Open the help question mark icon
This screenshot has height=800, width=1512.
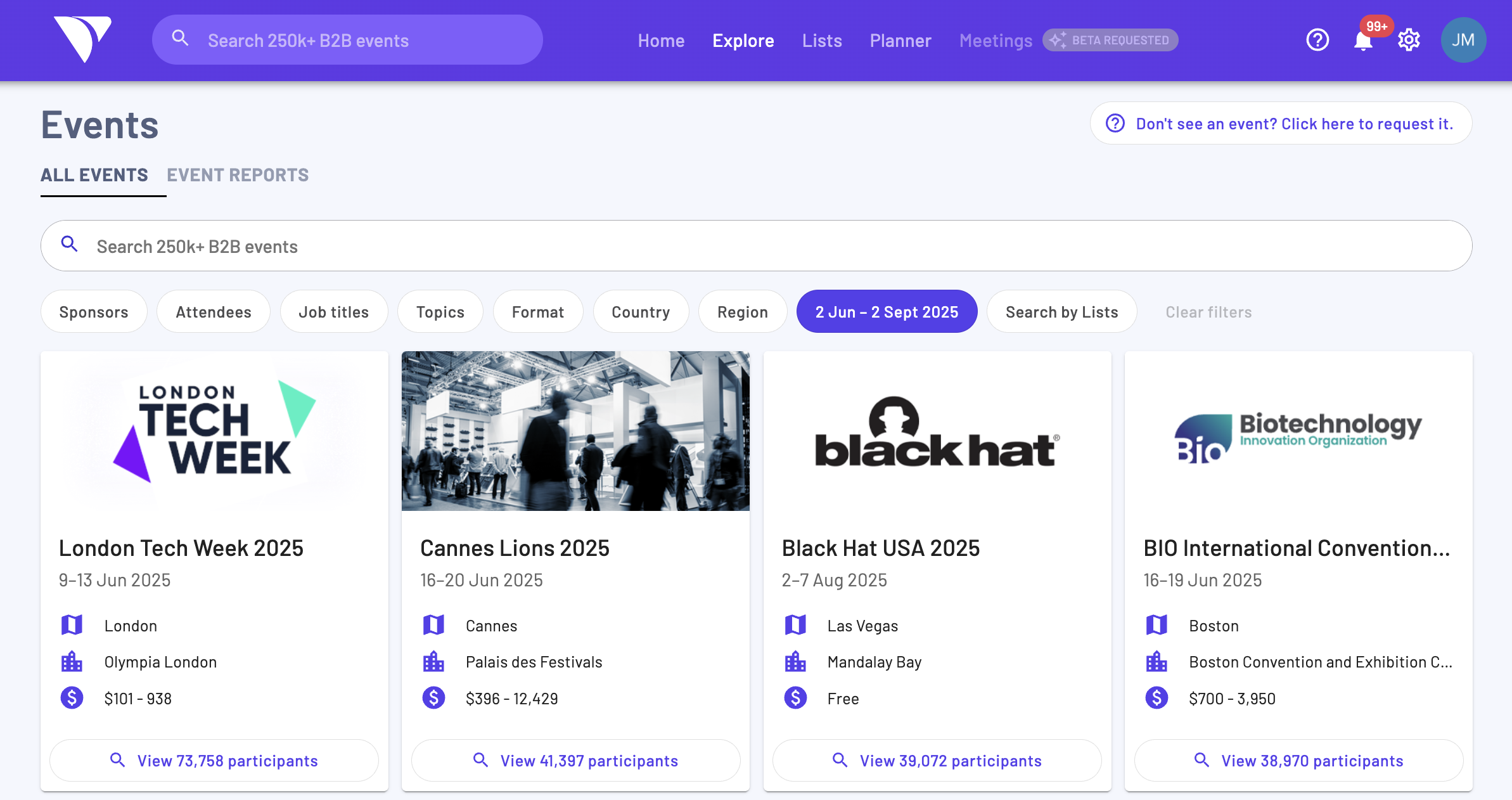pos(1317,40)
